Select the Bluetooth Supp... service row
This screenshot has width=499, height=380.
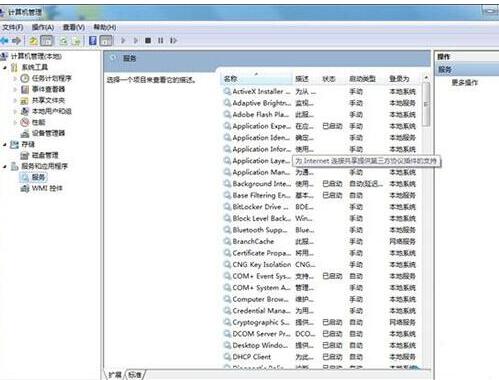click(x=320, y=230)
